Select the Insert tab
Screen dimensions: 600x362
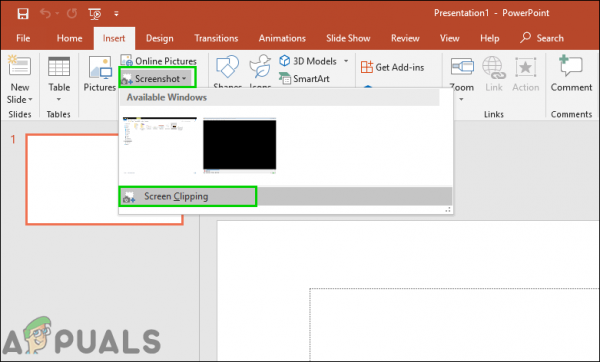coord(114,38)
